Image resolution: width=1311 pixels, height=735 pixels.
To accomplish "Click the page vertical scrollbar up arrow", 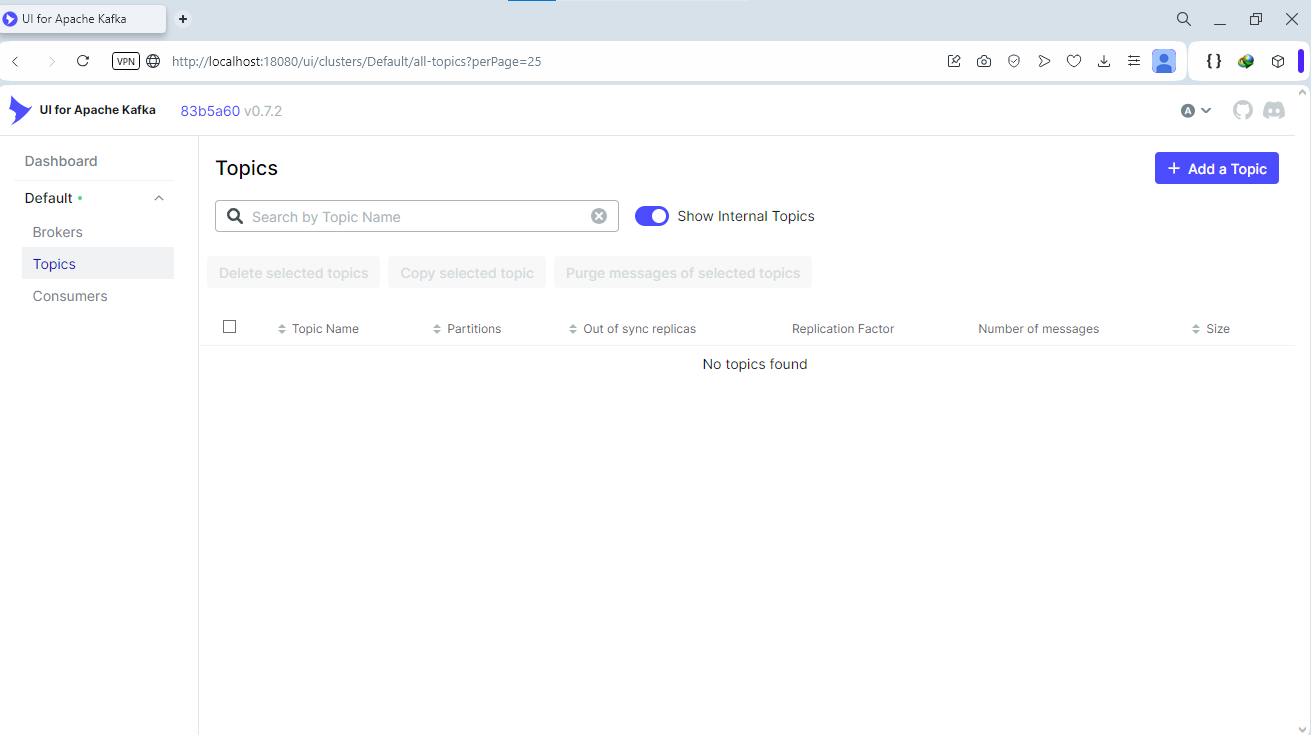I will coord(1302,92).
